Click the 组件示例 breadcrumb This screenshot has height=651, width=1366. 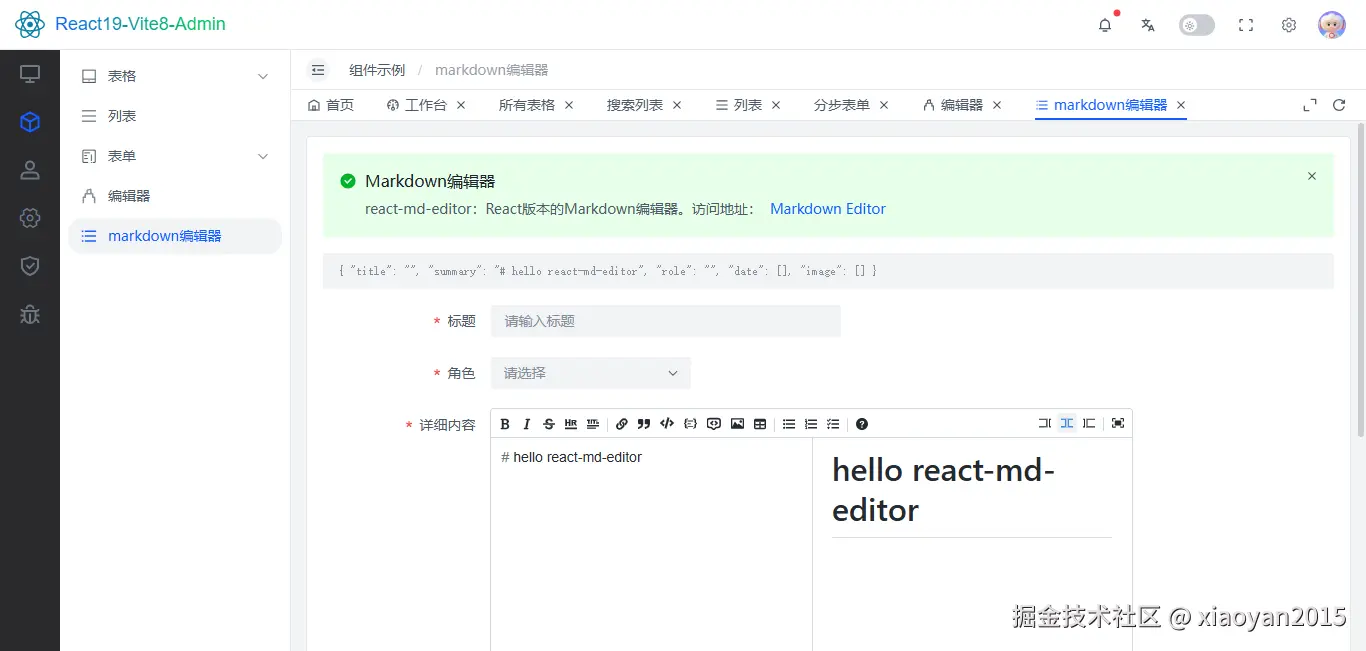[x=377, y=70]
